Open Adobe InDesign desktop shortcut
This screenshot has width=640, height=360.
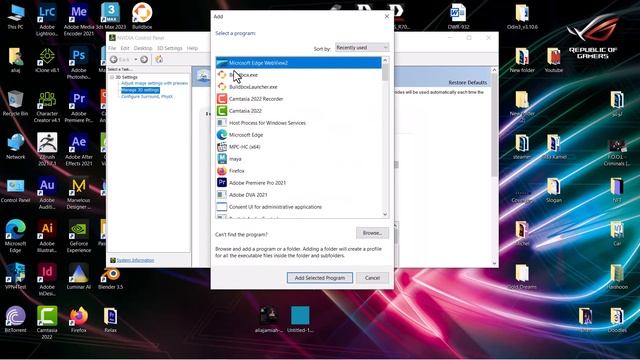47,280
